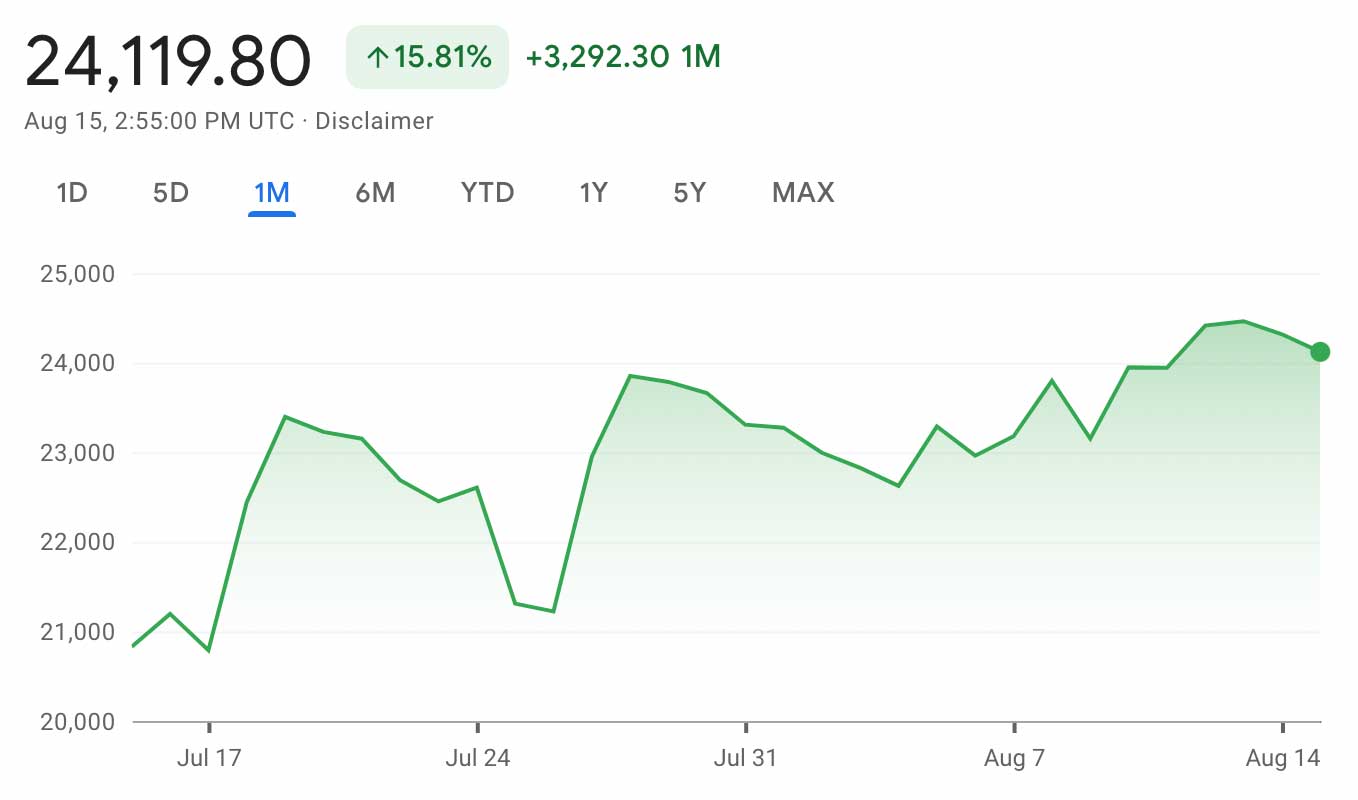Click the Aug 14 axis date marker
Viewport: 1358px width, 800px height.
(x=1283, y=758)
